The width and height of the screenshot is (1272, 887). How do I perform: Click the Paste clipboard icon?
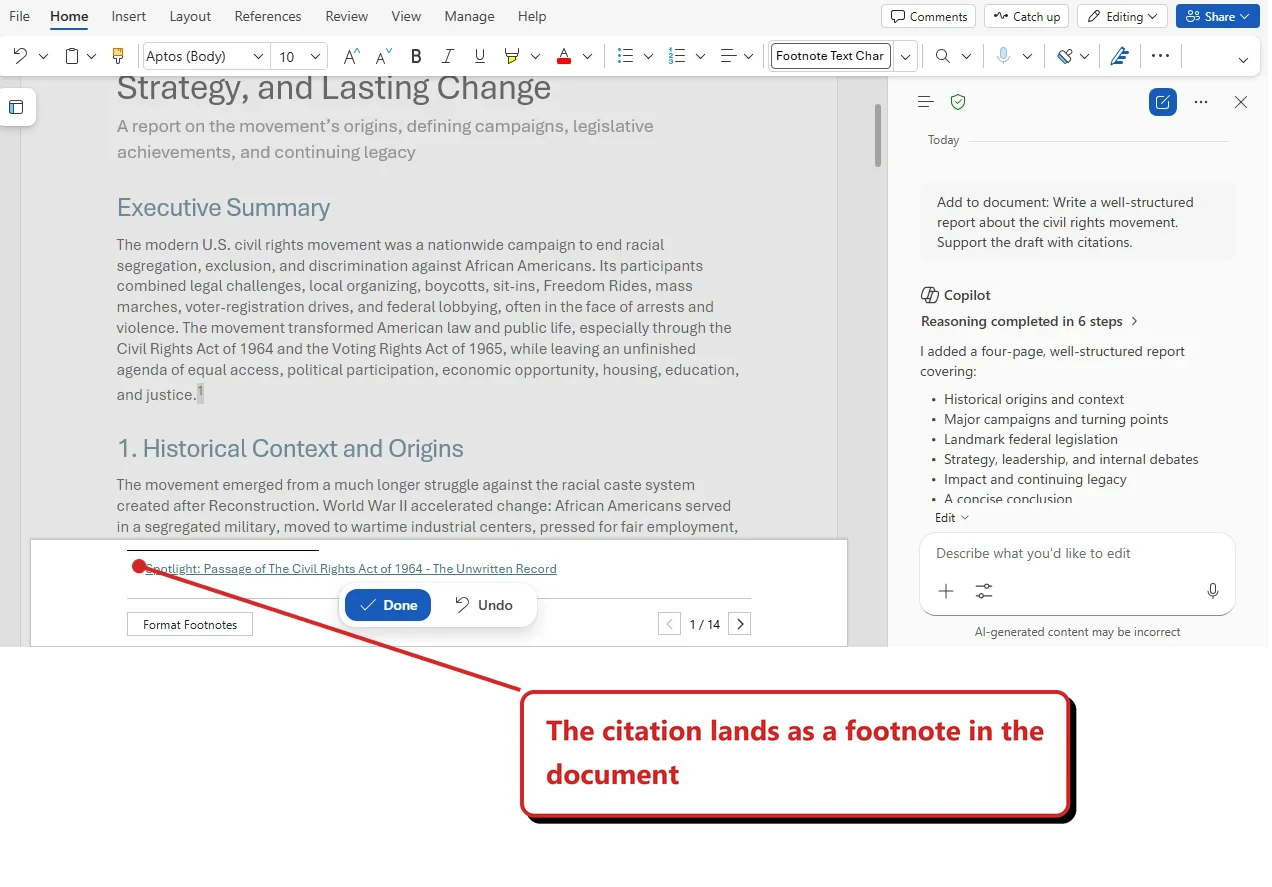[72, 56]
